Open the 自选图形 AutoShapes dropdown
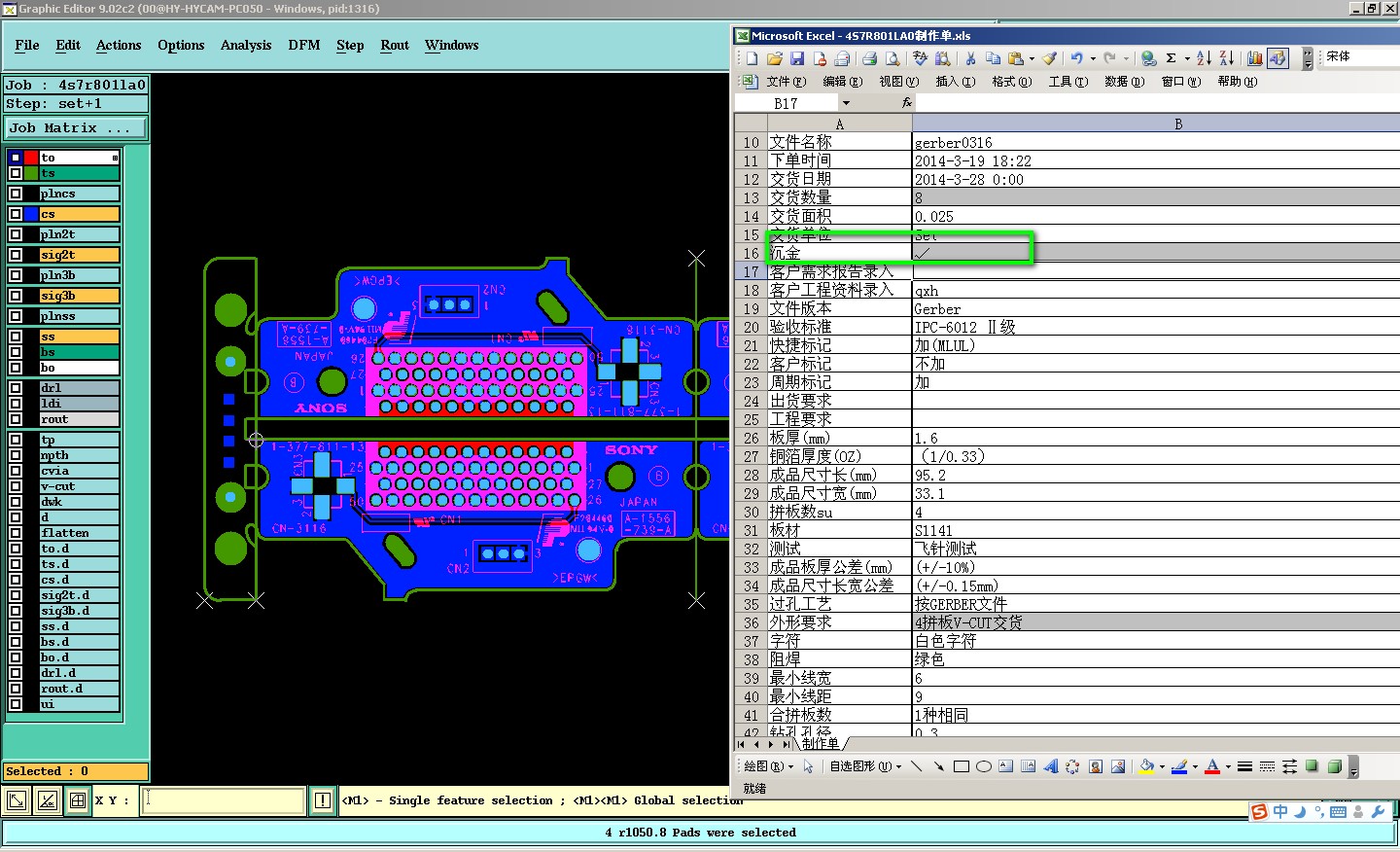The height and width of the screenshot is (852, 1400). [864, 766]
